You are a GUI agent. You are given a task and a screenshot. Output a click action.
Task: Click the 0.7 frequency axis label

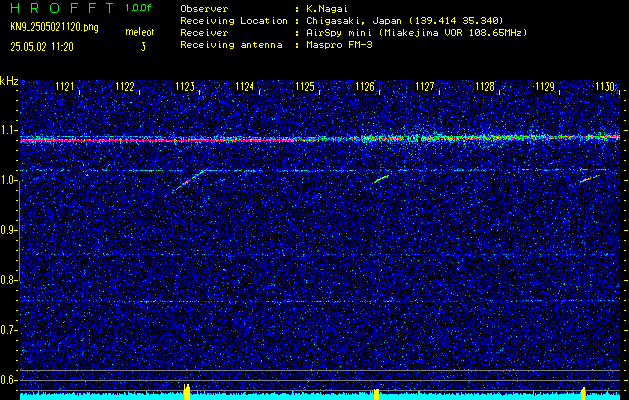click(8, 330)
